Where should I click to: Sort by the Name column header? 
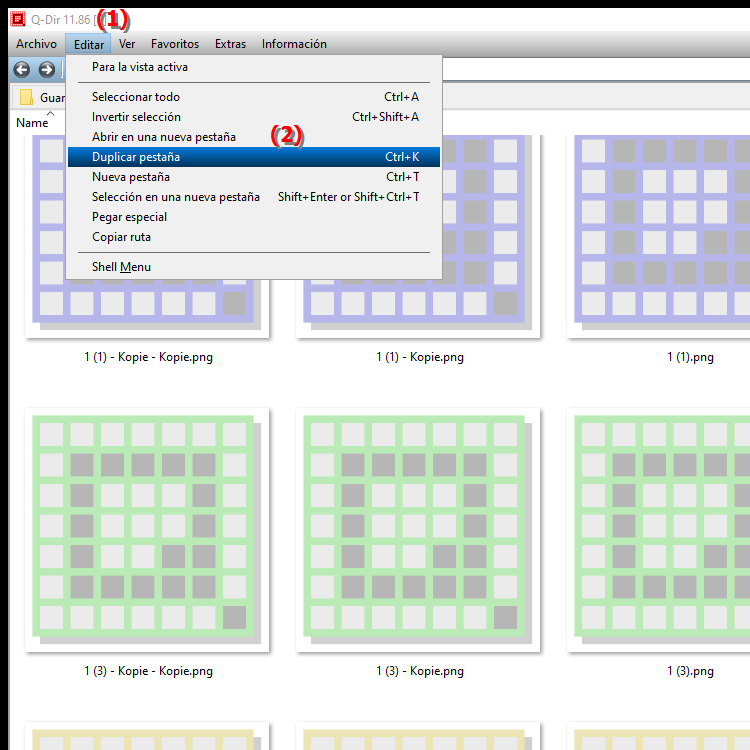(x=32, y=123)
